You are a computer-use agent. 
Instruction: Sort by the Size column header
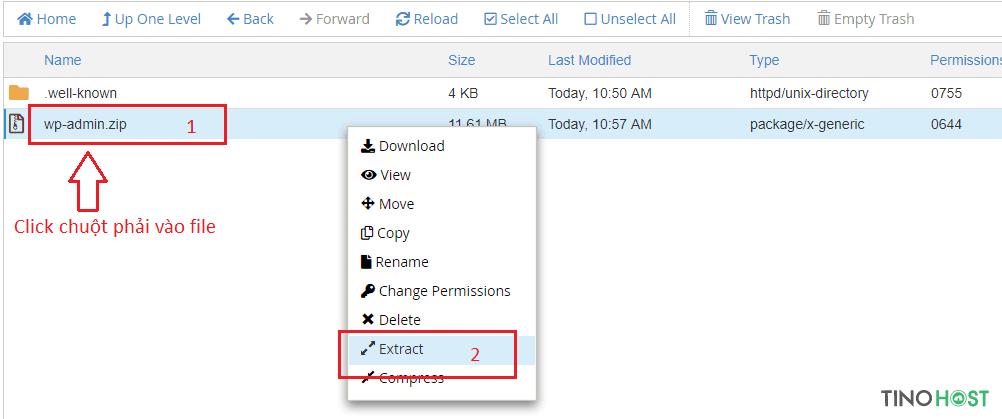[x=461, y=60]
